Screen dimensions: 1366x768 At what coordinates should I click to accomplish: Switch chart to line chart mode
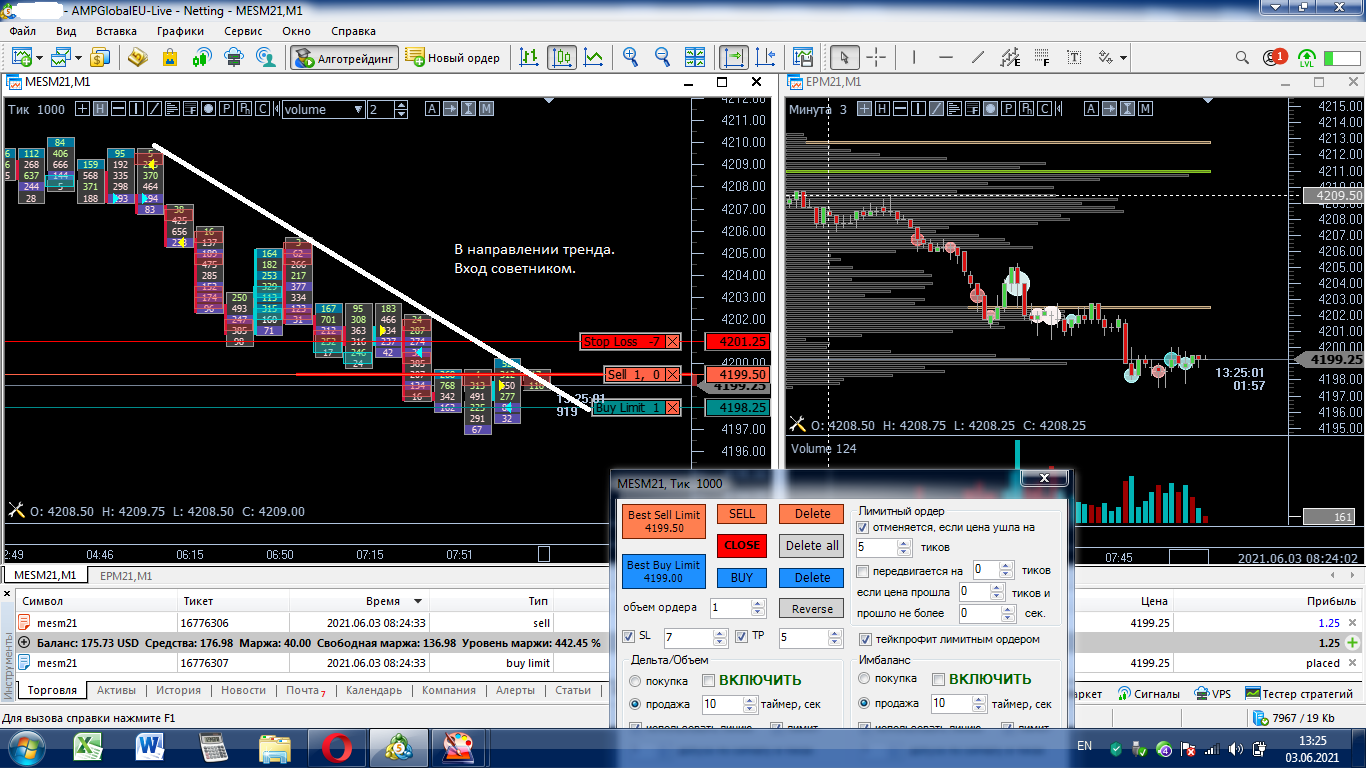click(594, 58)
